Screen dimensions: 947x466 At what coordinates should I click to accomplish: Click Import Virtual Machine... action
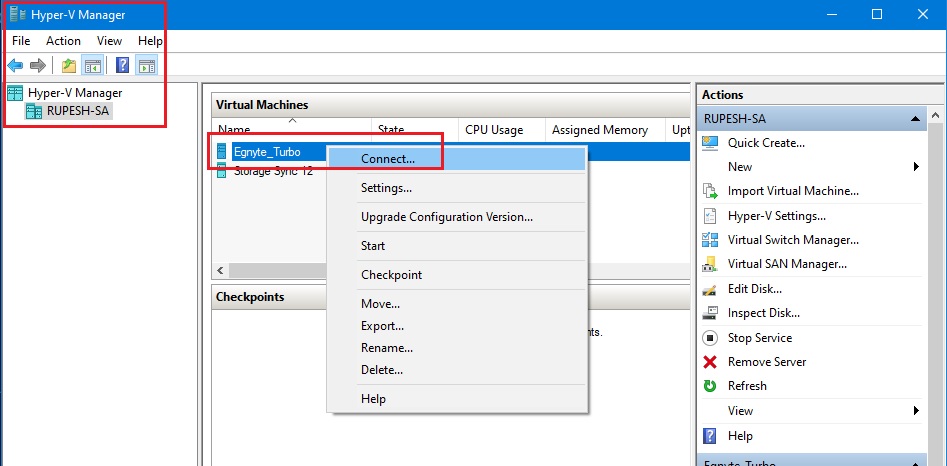[x=793, y=191]
